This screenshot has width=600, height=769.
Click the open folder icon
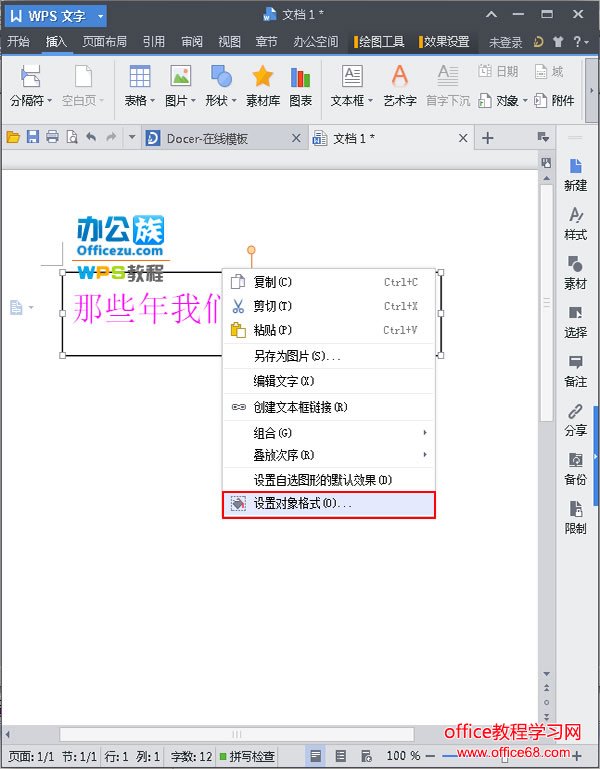(x=13, y=137)
